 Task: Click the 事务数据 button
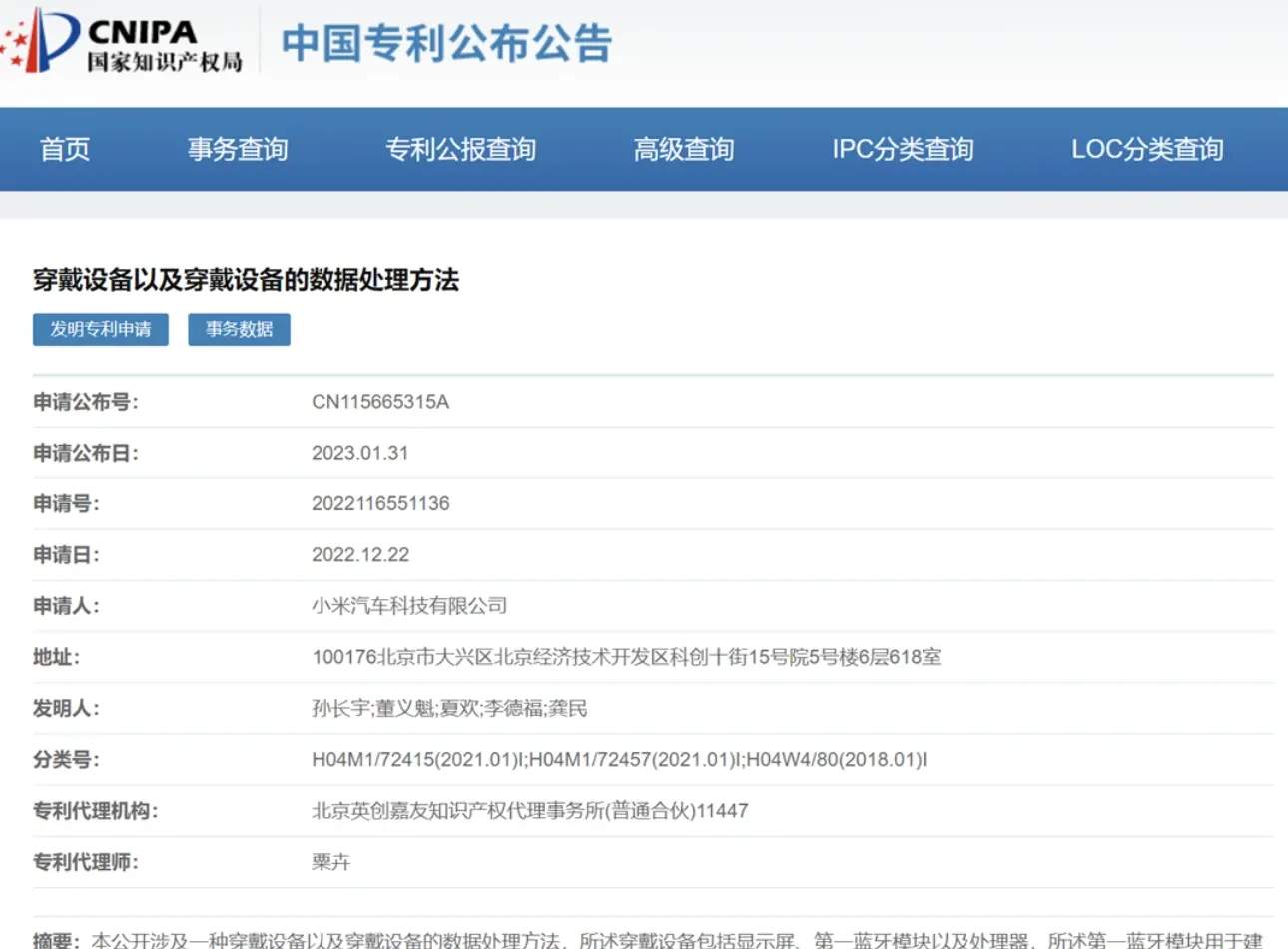pos(239,329)
